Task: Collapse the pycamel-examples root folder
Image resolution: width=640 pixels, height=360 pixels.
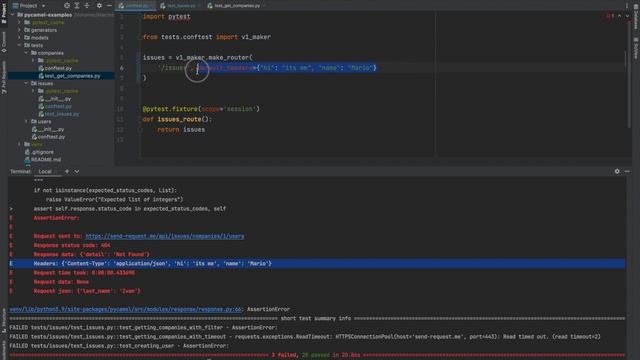Action: 13,15
